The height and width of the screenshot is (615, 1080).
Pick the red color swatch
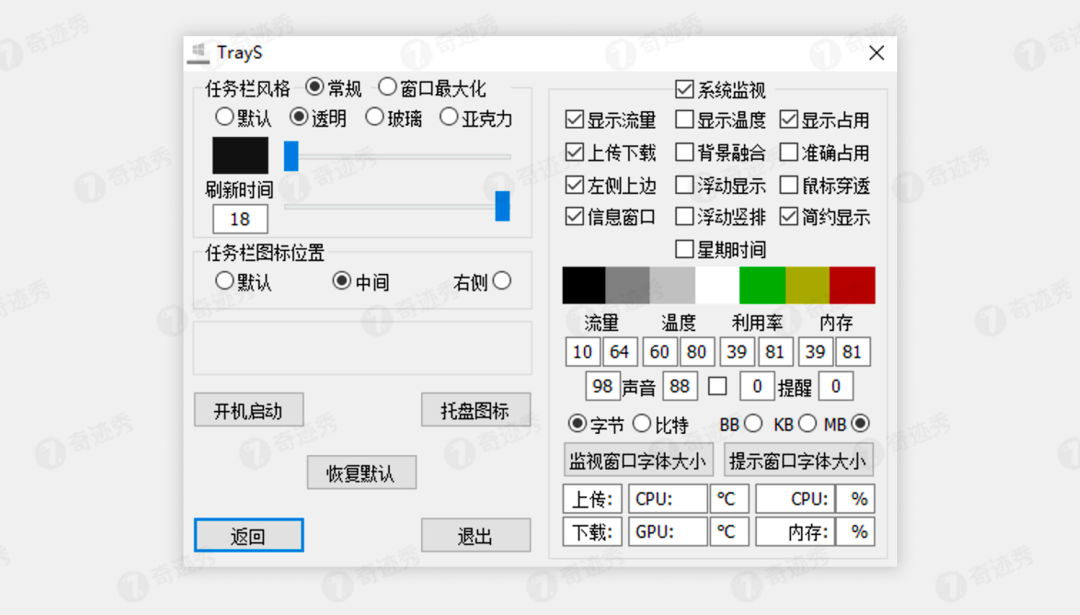point(852,285)
